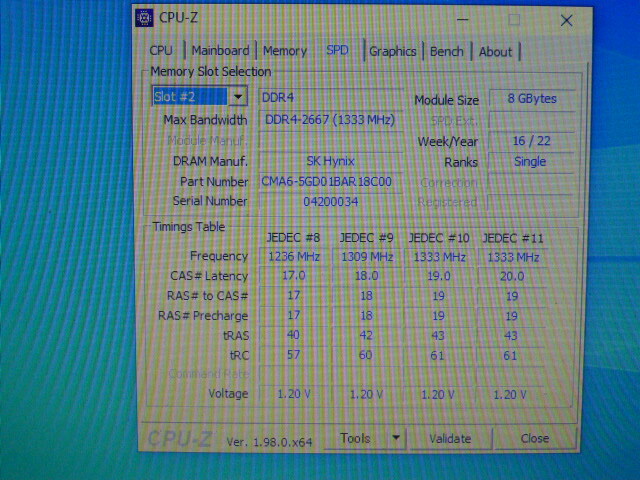Select the SPD tab

pos(337,50)
